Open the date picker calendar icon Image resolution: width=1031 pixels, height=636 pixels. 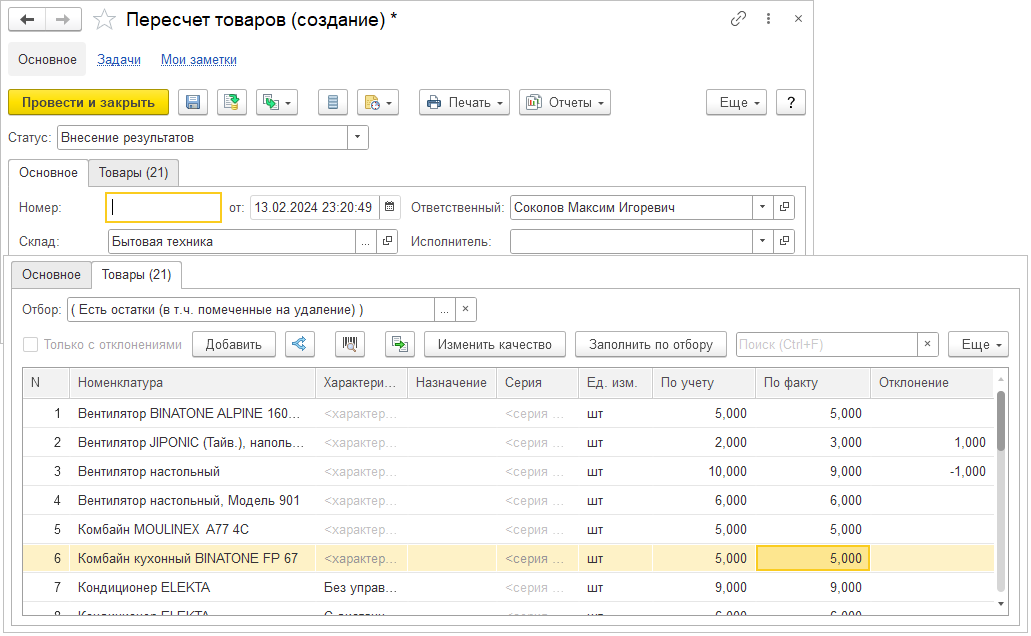point(389,208)
